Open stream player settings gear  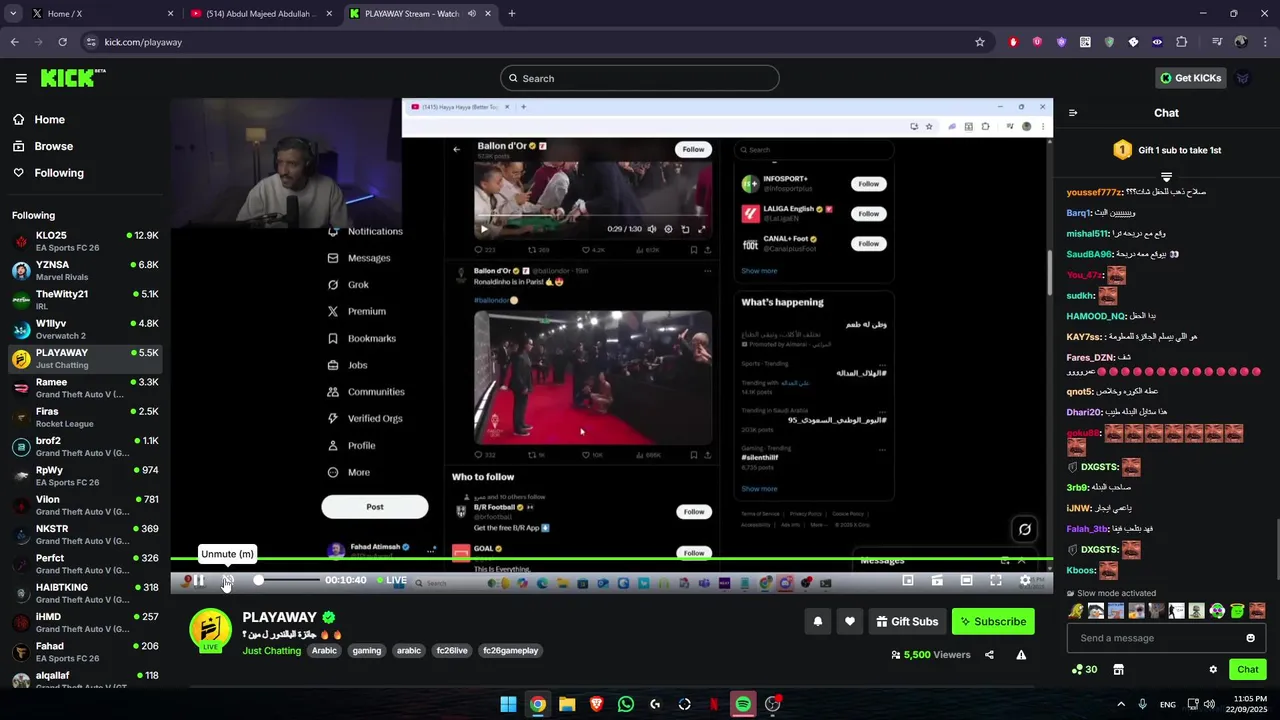coord(1025,580)
